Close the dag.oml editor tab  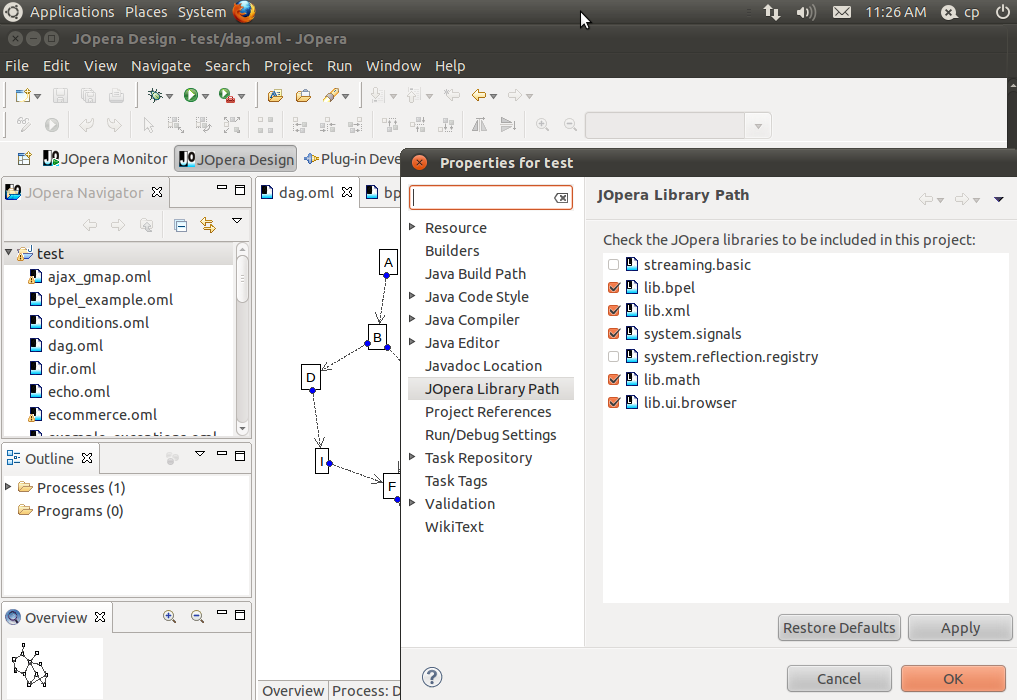pyautogui.click(x=347, y=192)
